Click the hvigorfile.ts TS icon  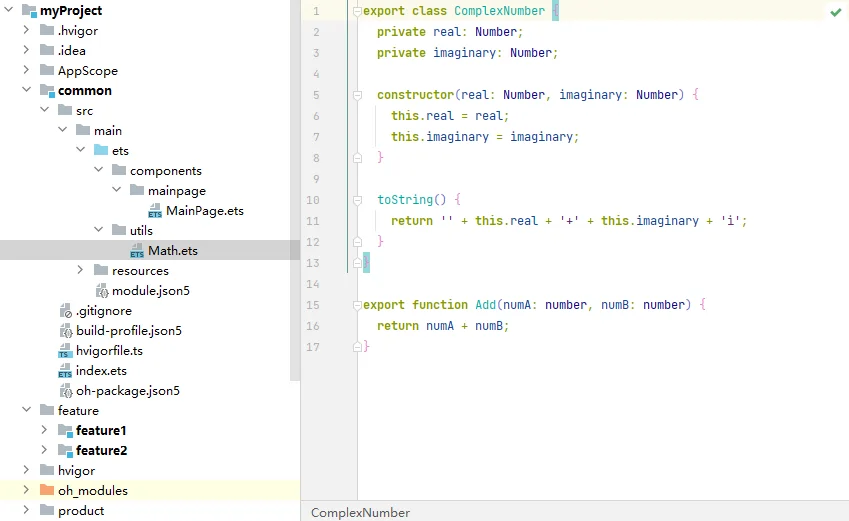(x=65, y=351)
